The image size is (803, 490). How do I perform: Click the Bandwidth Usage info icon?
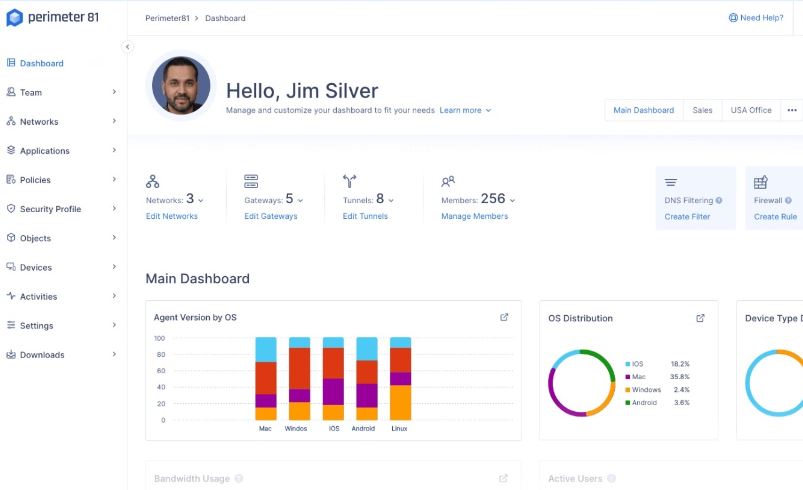(x=239, y=479)
